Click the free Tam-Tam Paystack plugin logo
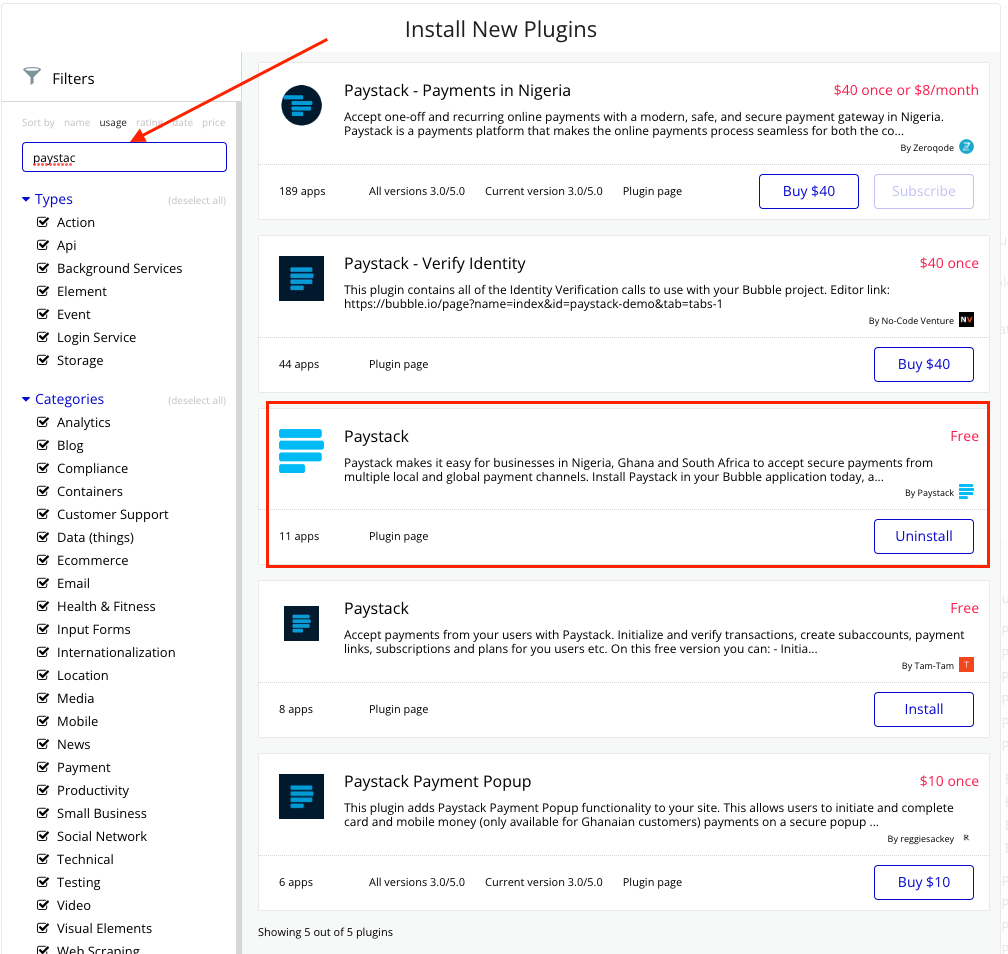The height and width of the screenshot is (954, 1008). [x=301, y=623]
